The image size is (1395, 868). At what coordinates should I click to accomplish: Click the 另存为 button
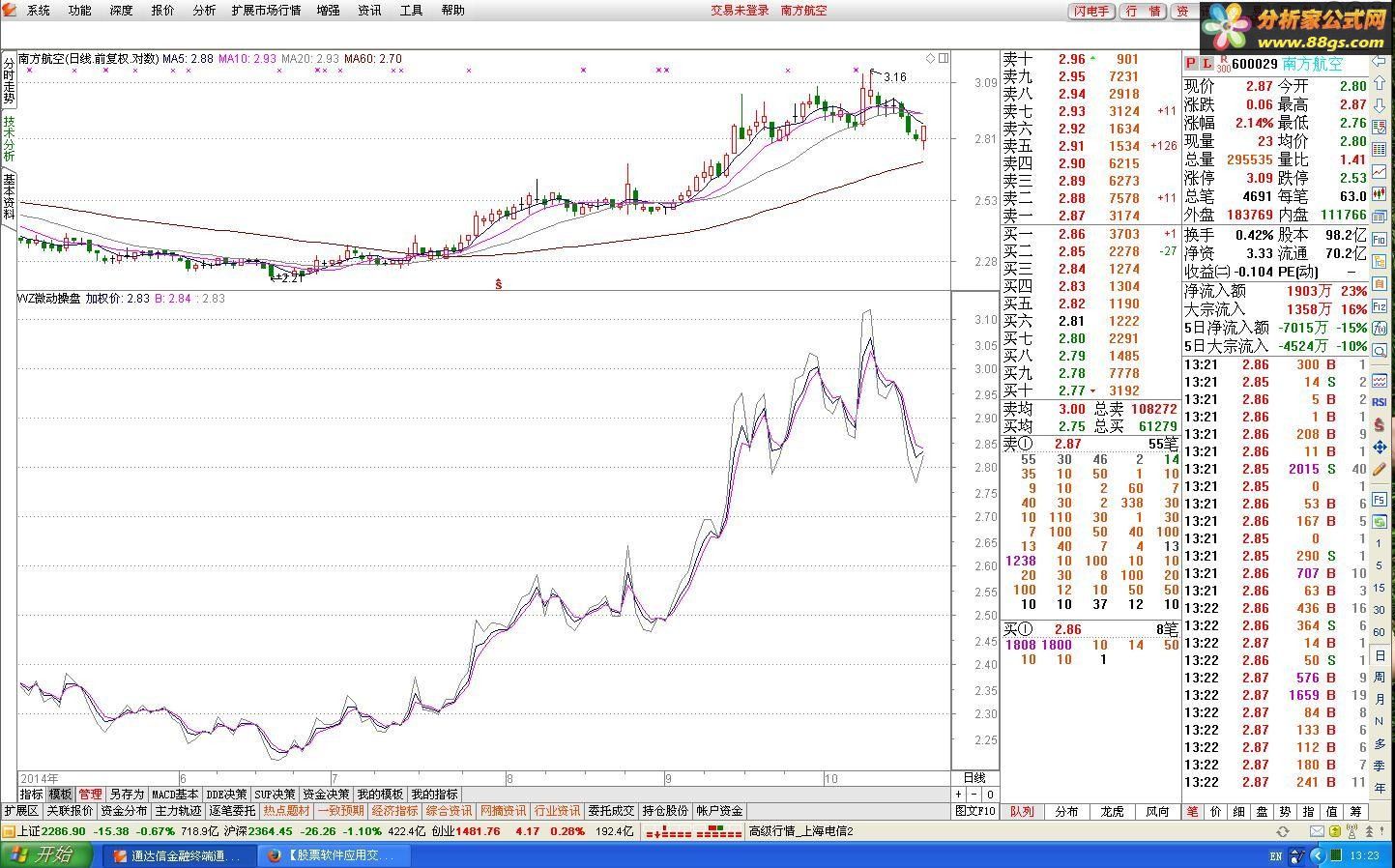[x=127, y=794]
